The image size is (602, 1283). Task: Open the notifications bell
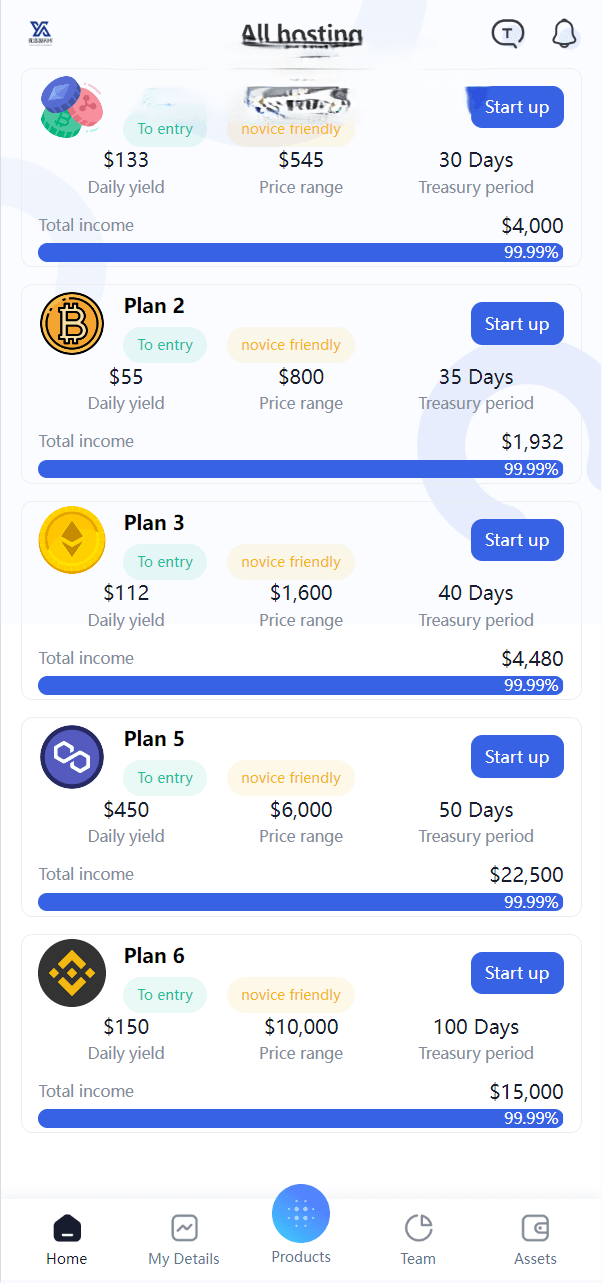(565, 34)
